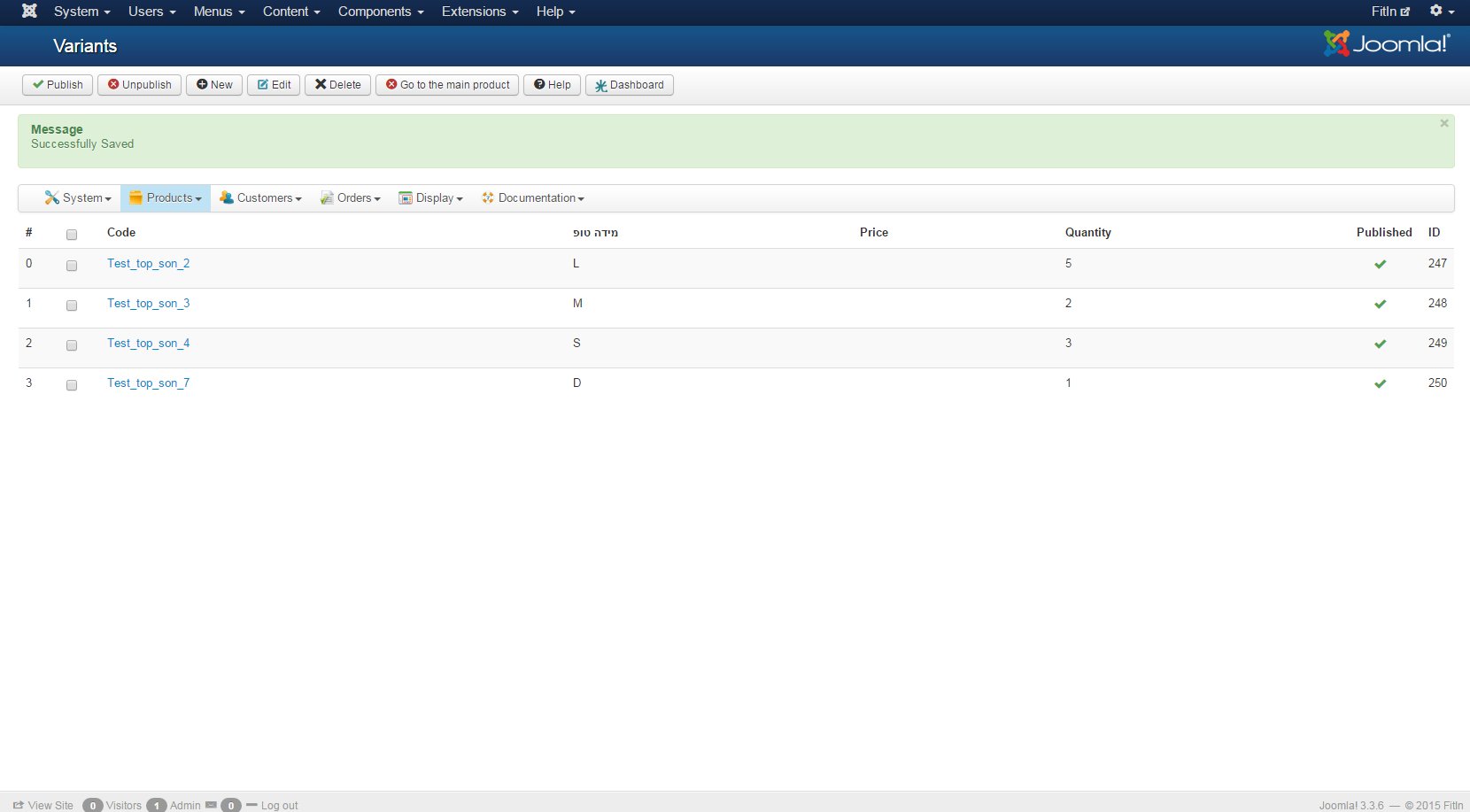This screenshot has width=1470, height=812.
Task: Open the Extensions dropdown menu
Action: [480, 12]
